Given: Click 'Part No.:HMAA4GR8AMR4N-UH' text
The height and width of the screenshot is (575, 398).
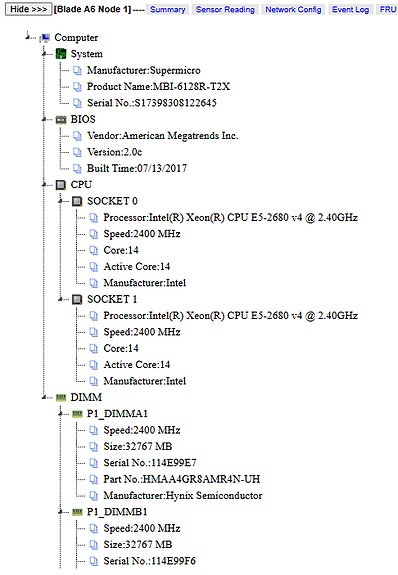Looking at the screenshot, I should (x=182, y=479).
